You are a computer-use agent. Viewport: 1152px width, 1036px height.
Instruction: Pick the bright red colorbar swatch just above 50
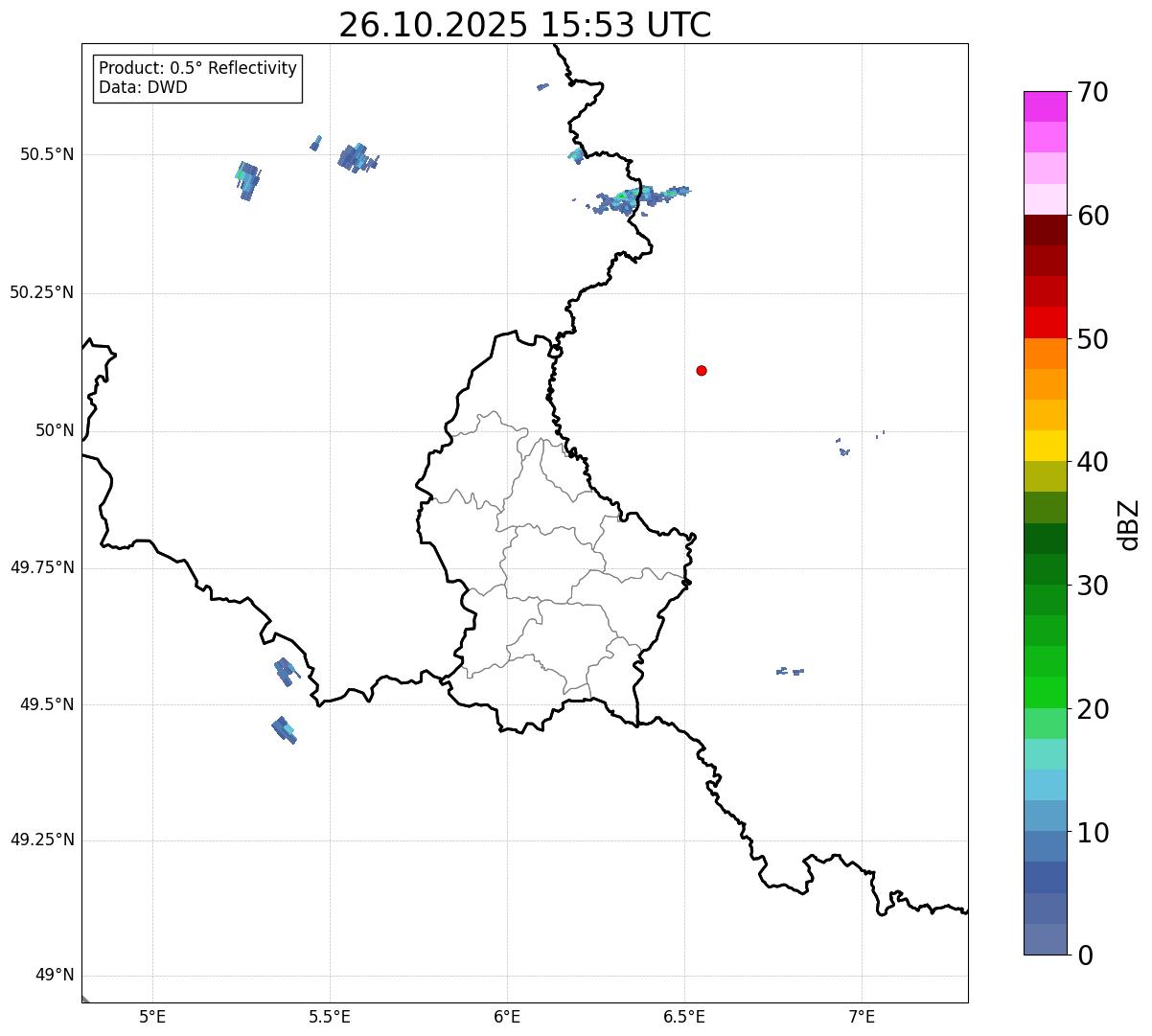[1045, 322]
